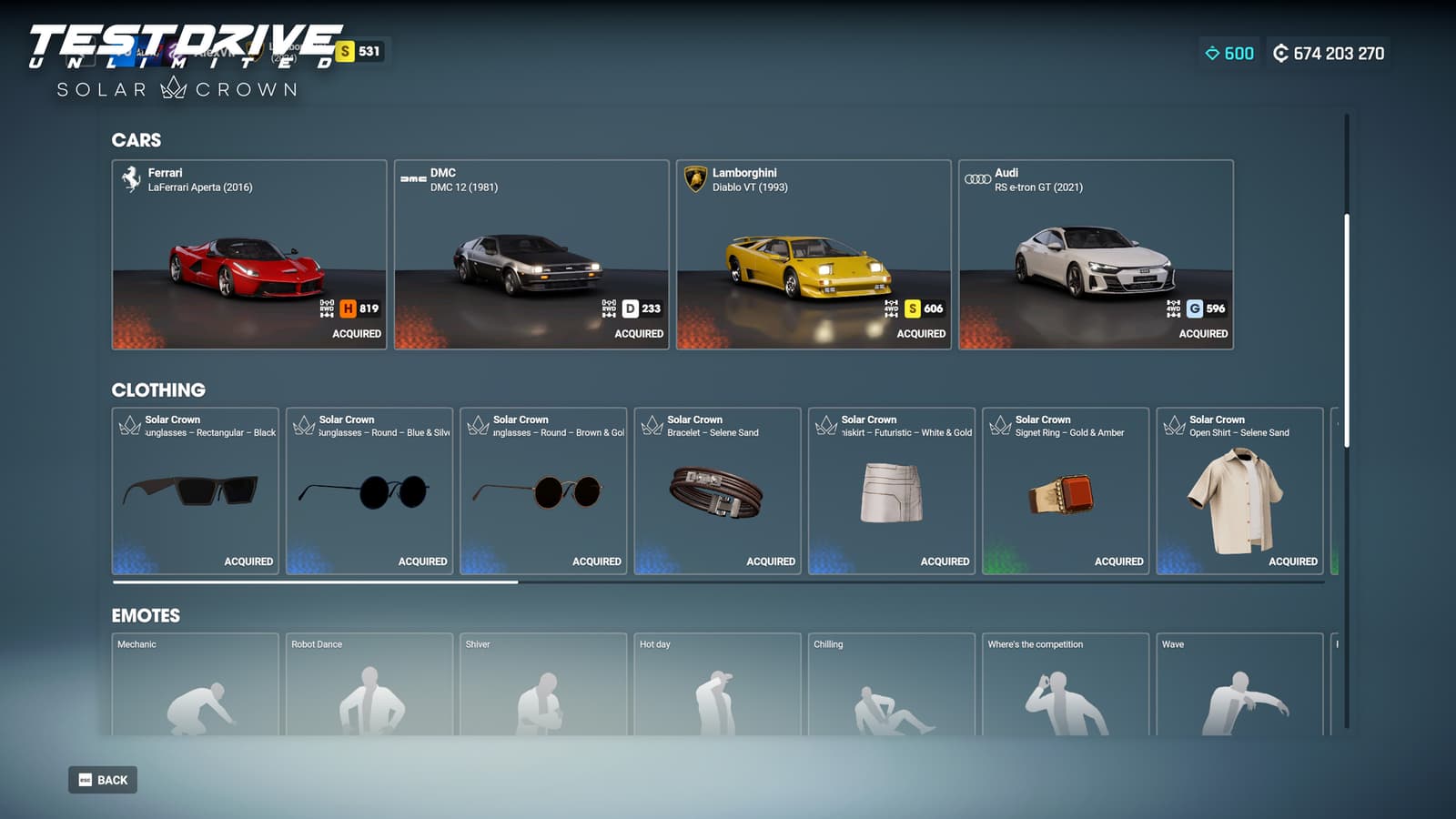Select the Hot day emote figure
This screenshot has width=1456, height=819.
715,703
